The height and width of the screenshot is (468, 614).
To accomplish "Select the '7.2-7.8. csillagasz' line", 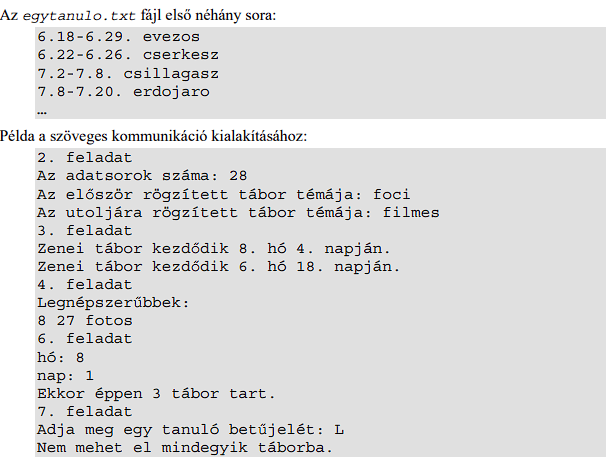I will click(x=128, y=74).
